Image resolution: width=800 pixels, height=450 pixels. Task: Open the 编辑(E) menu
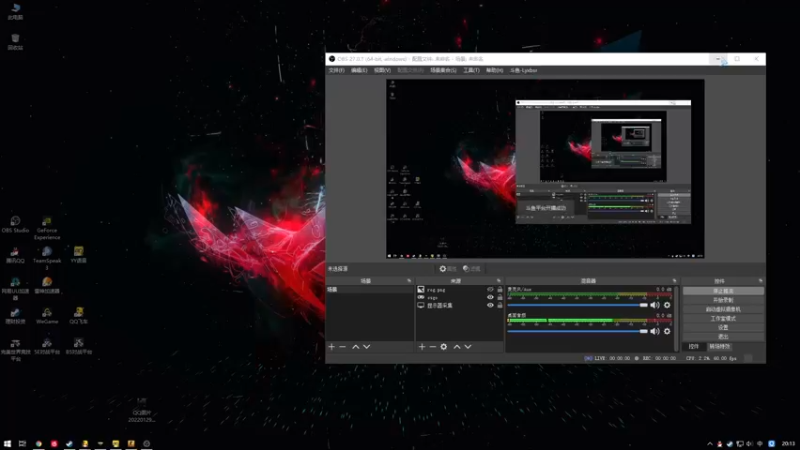coord(359,70)
